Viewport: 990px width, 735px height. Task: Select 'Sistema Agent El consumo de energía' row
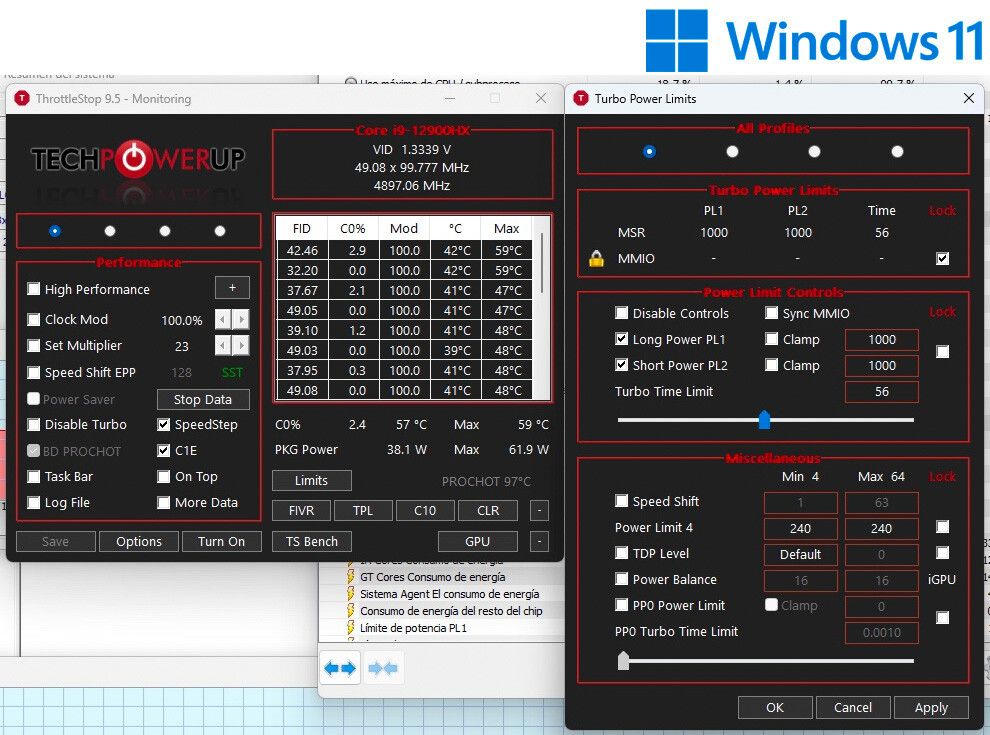[x=450, y=594]
